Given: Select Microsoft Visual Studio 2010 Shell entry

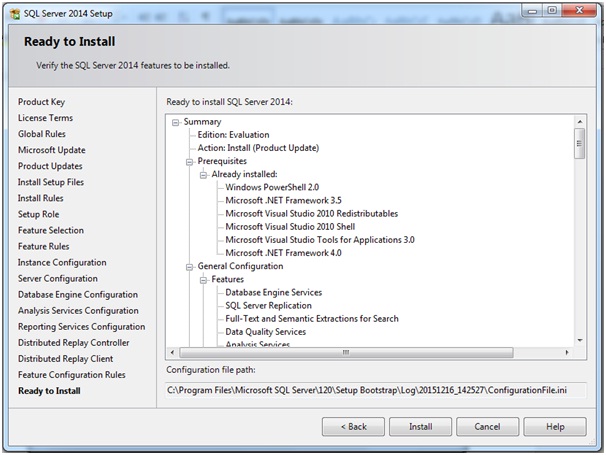Looking at the screenshot, I should (290, 227).
